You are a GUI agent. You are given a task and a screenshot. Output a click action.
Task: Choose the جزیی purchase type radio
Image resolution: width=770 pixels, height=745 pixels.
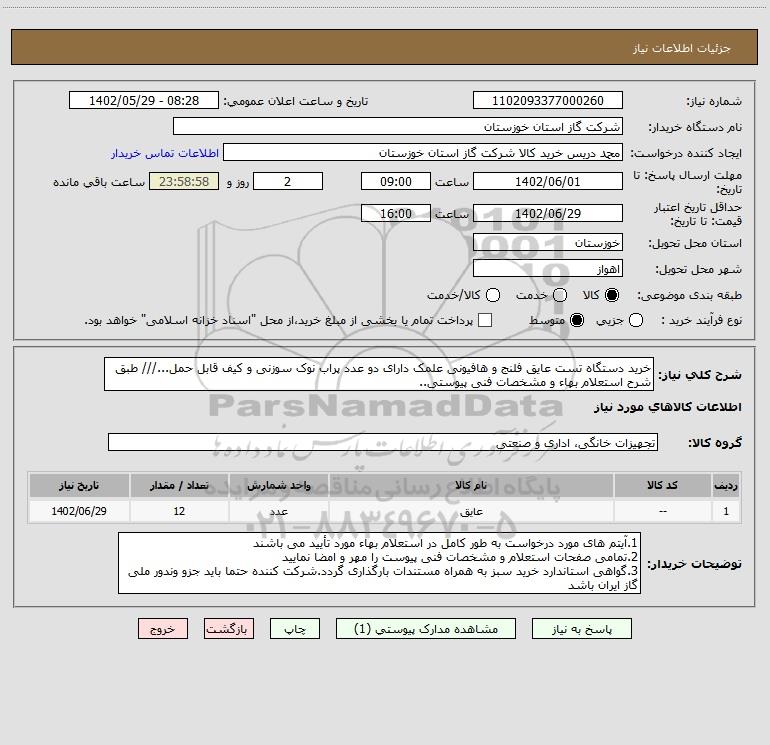[x=636, y=321]
